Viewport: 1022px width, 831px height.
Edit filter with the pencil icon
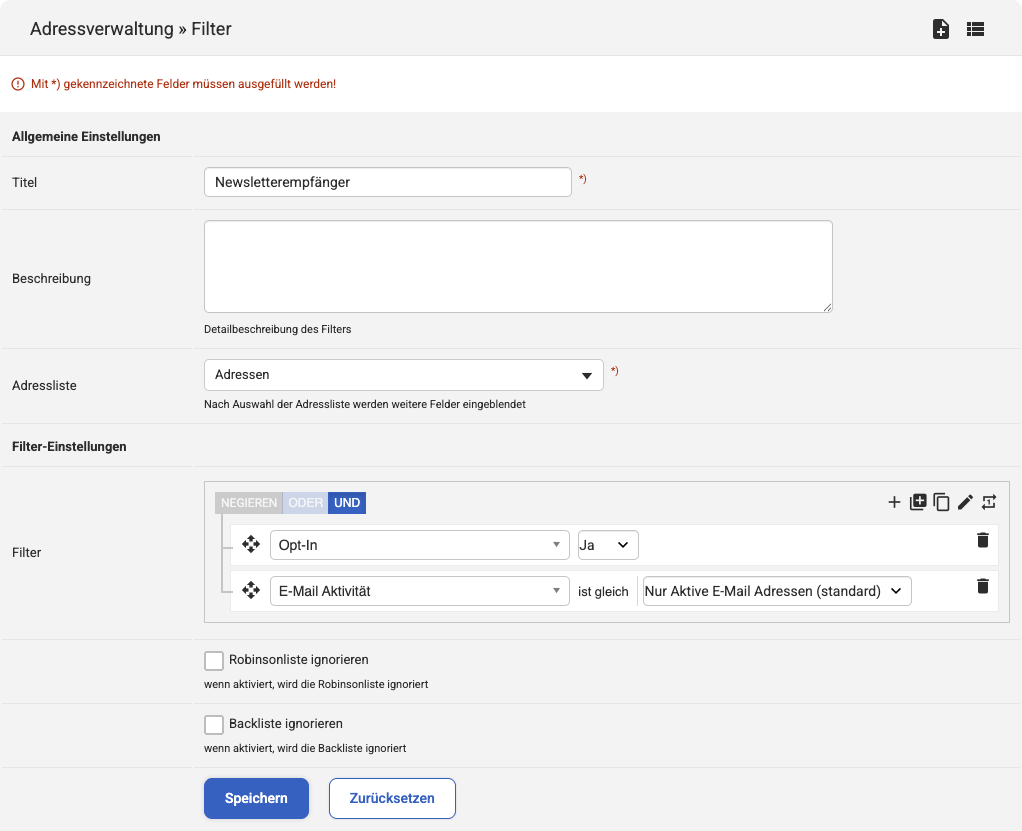965,502
